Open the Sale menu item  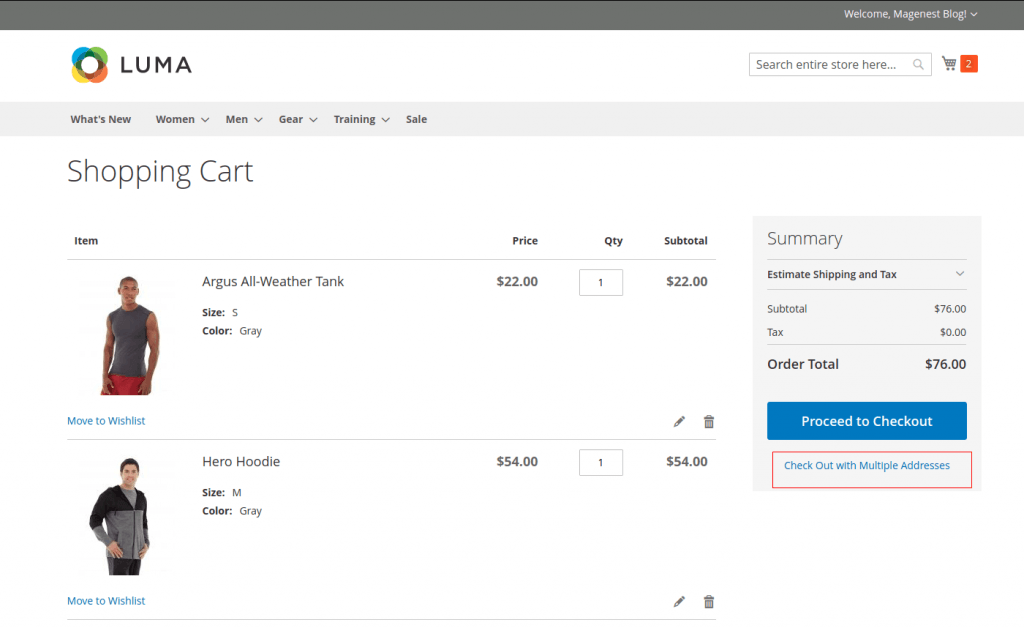[416, 119]
